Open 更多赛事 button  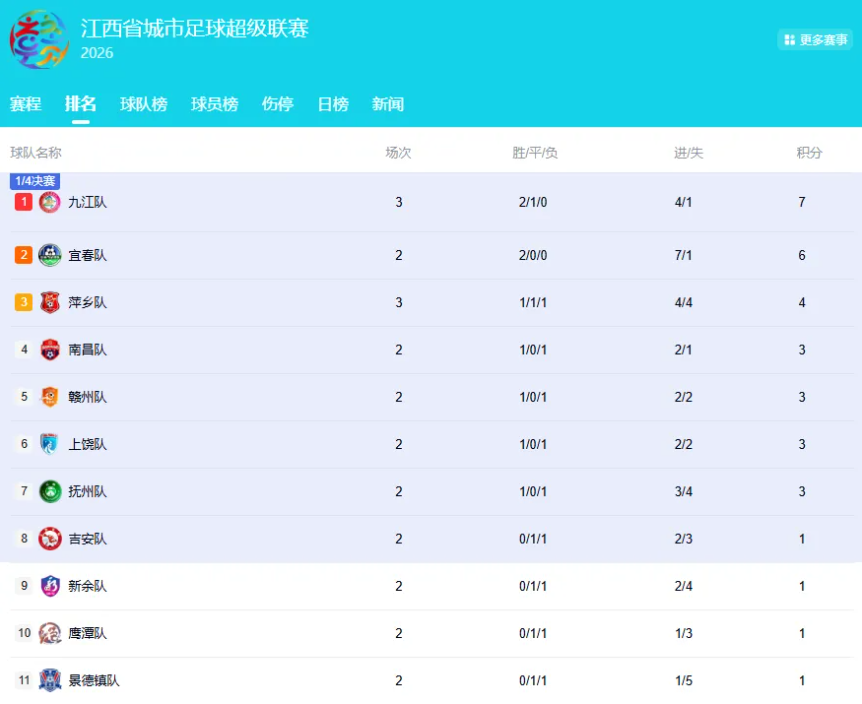coord(815,40)
